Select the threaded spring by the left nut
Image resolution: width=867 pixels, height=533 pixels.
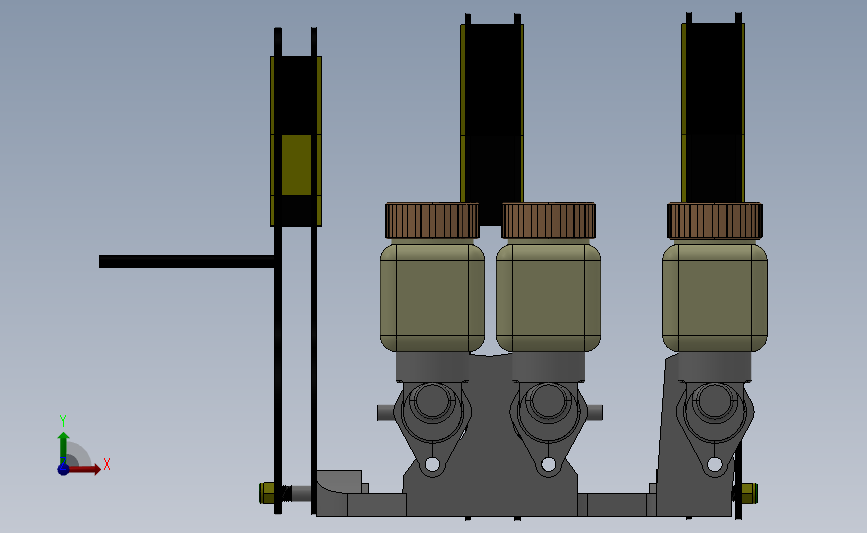pos(286,493)
